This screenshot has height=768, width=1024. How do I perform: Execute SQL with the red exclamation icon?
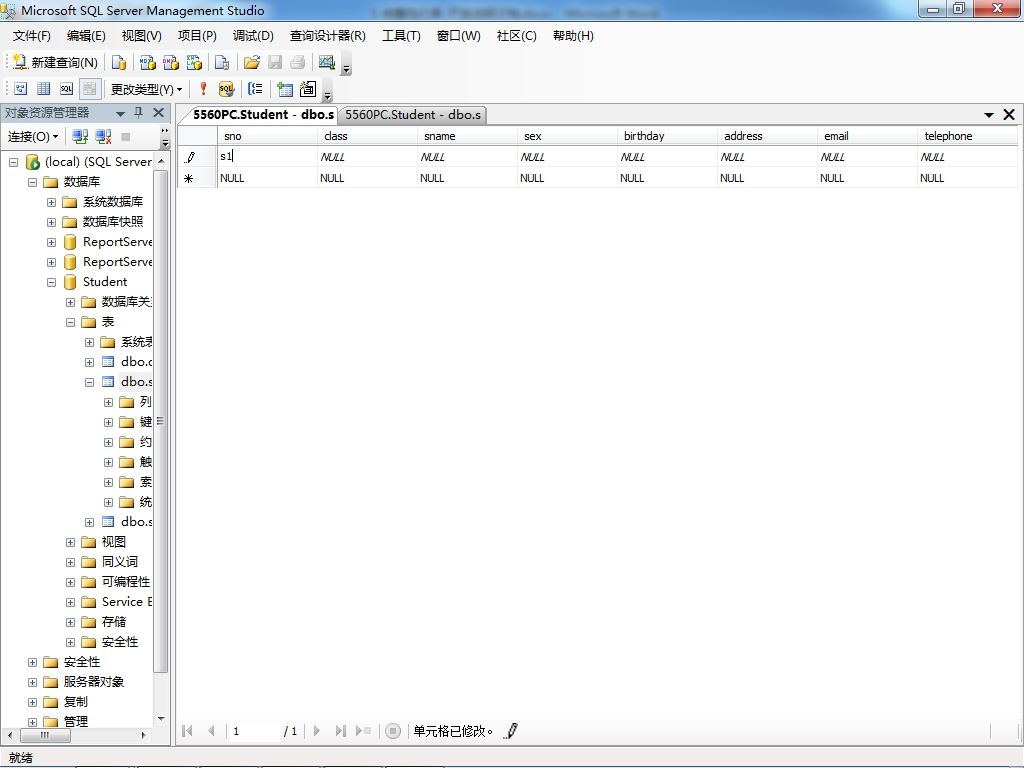click(203, 89)
